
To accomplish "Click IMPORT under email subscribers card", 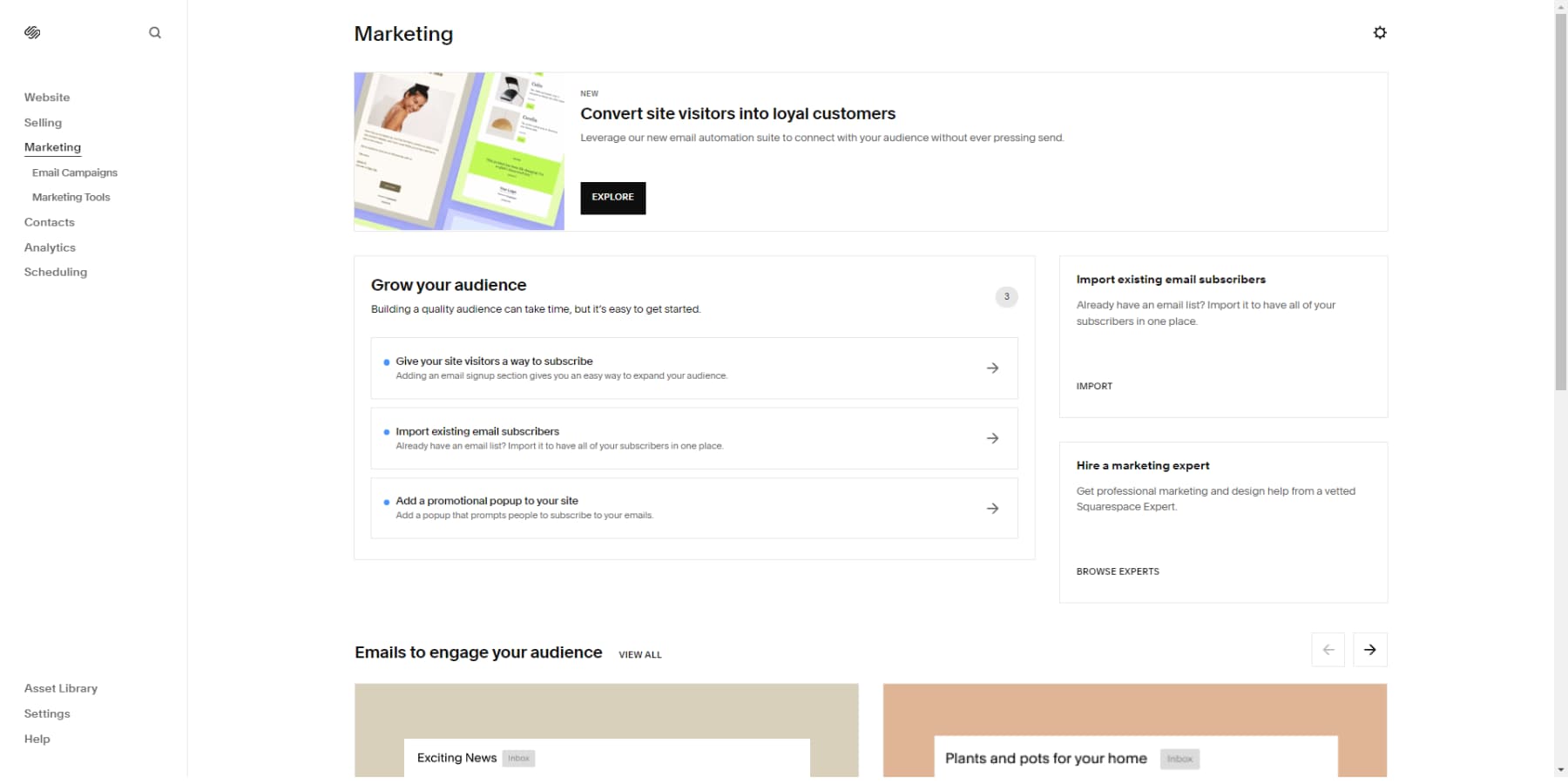I will [1094, 386].
